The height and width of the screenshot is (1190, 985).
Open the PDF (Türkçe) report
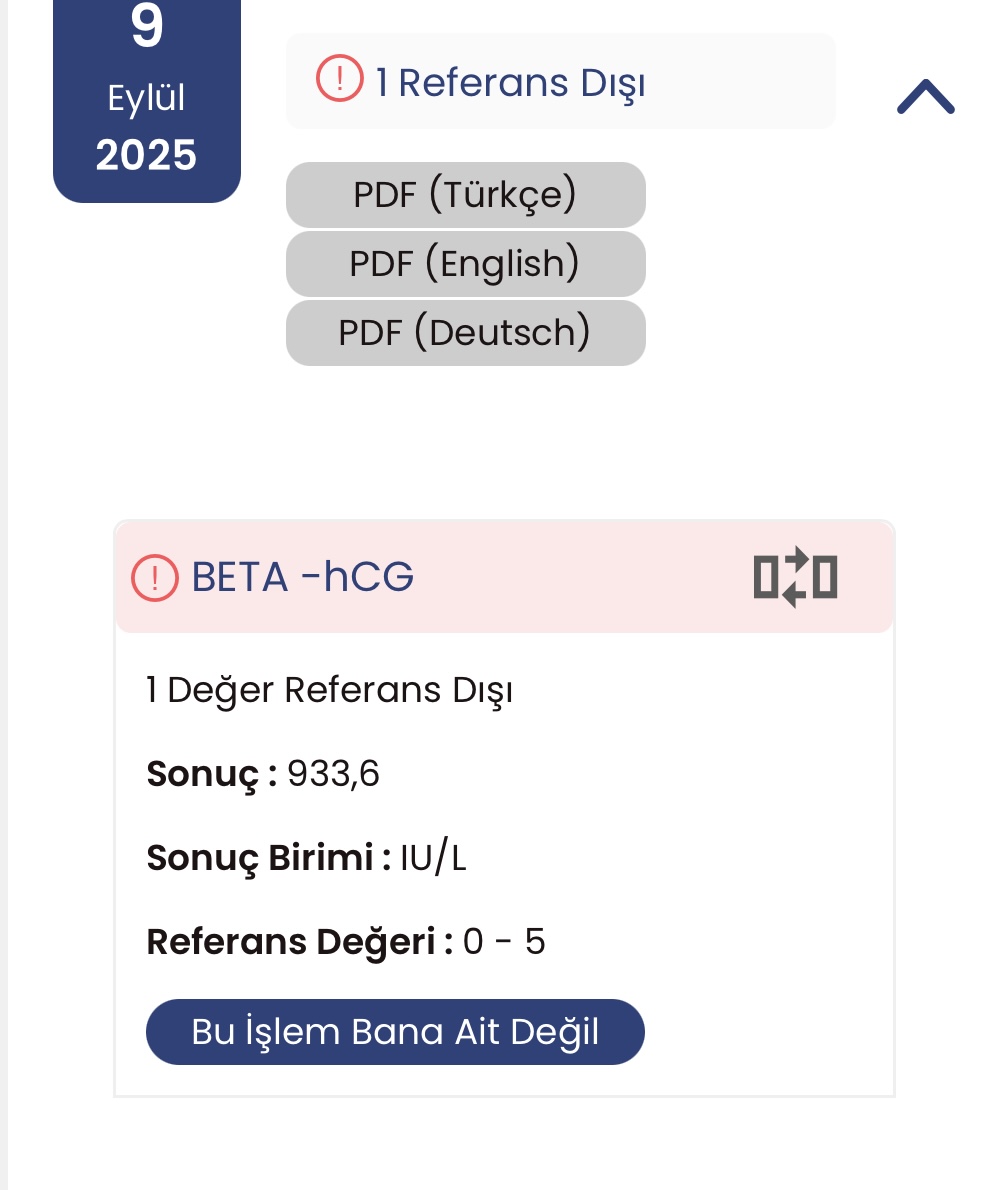pyautogui.click(x=465, y=195)
